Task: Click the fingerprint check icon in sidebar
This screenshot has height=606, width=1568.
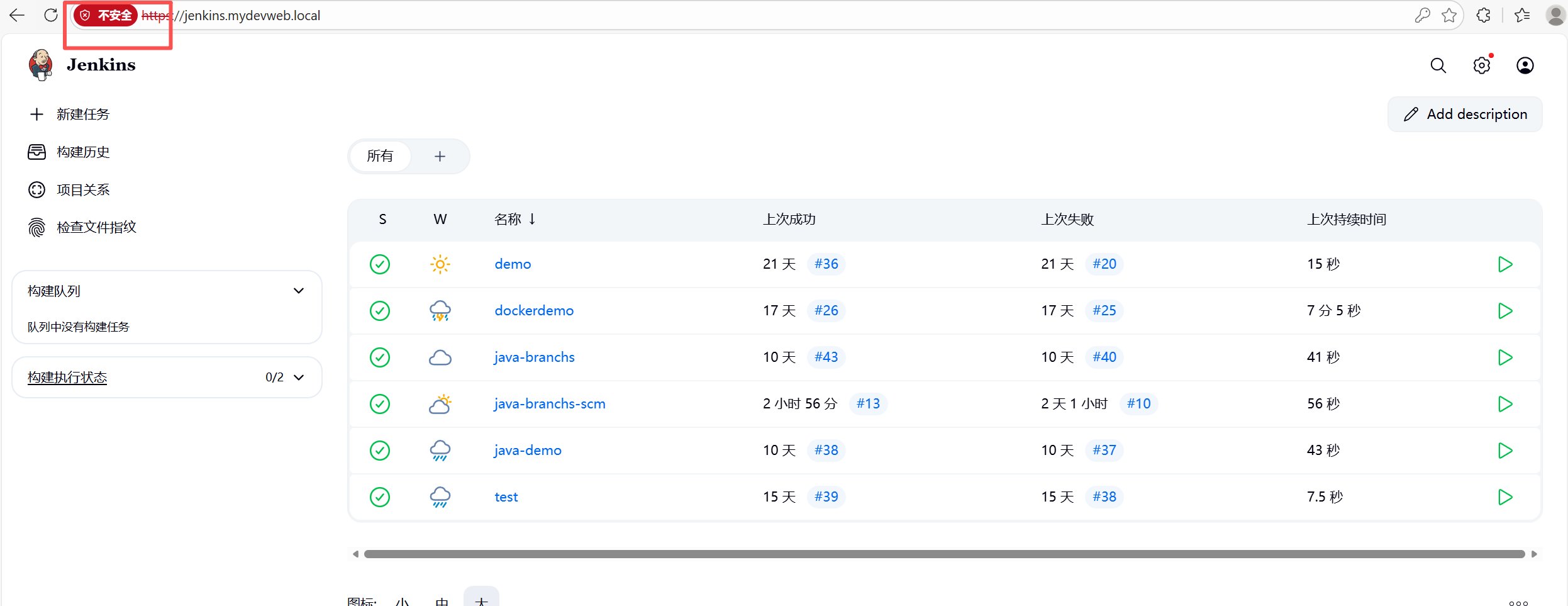Action: tap(37, 227)
